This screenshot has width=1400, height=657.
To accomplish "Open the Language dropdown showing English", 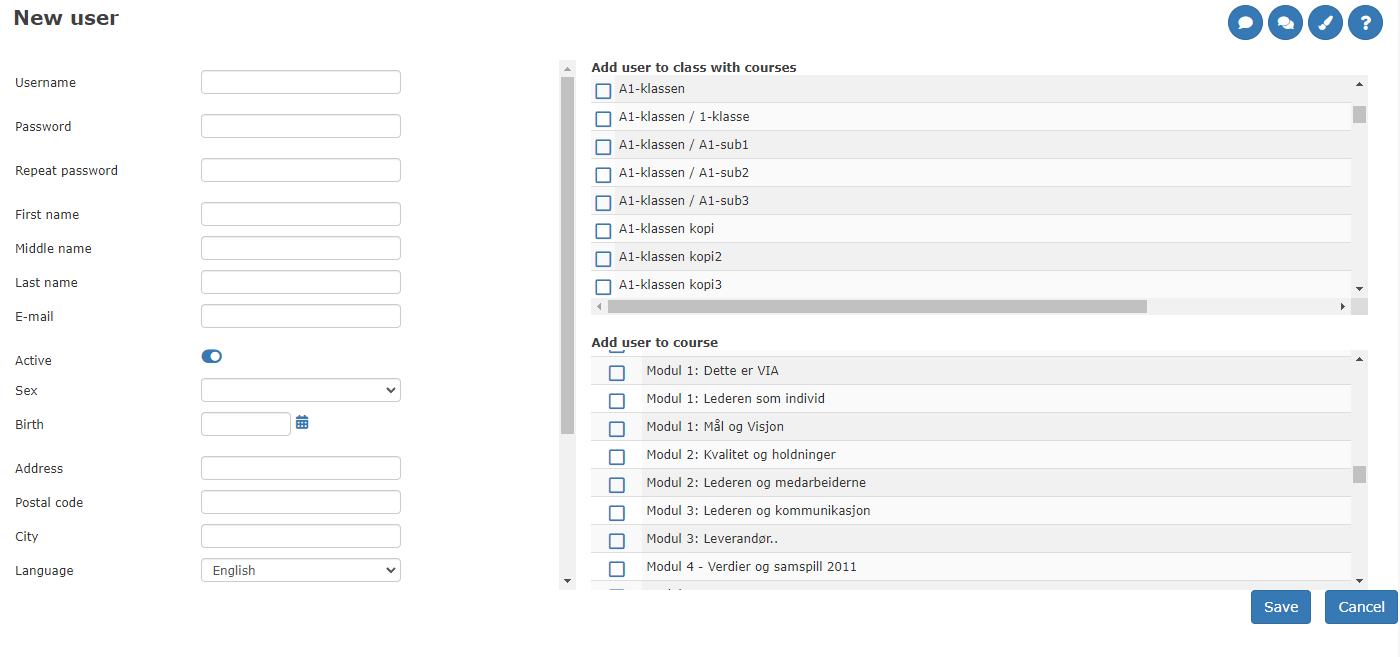I will coord(300,570).
